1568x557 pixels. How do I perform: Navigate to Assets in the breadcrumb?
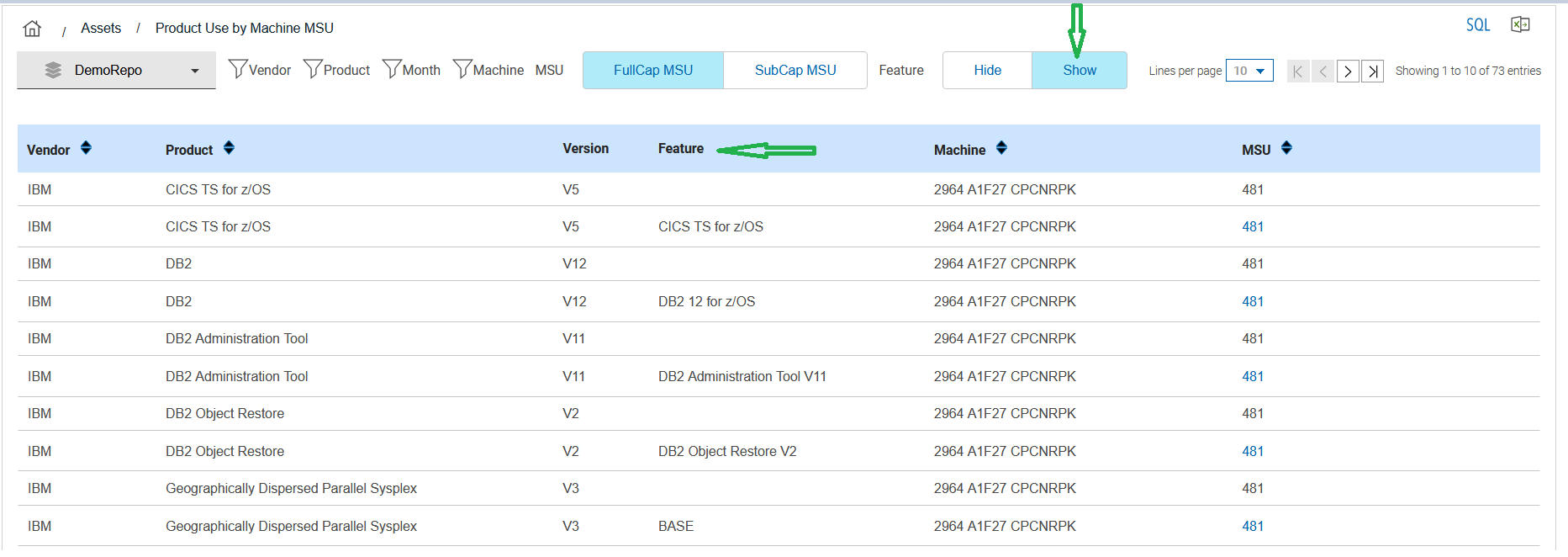click(101, 29)
